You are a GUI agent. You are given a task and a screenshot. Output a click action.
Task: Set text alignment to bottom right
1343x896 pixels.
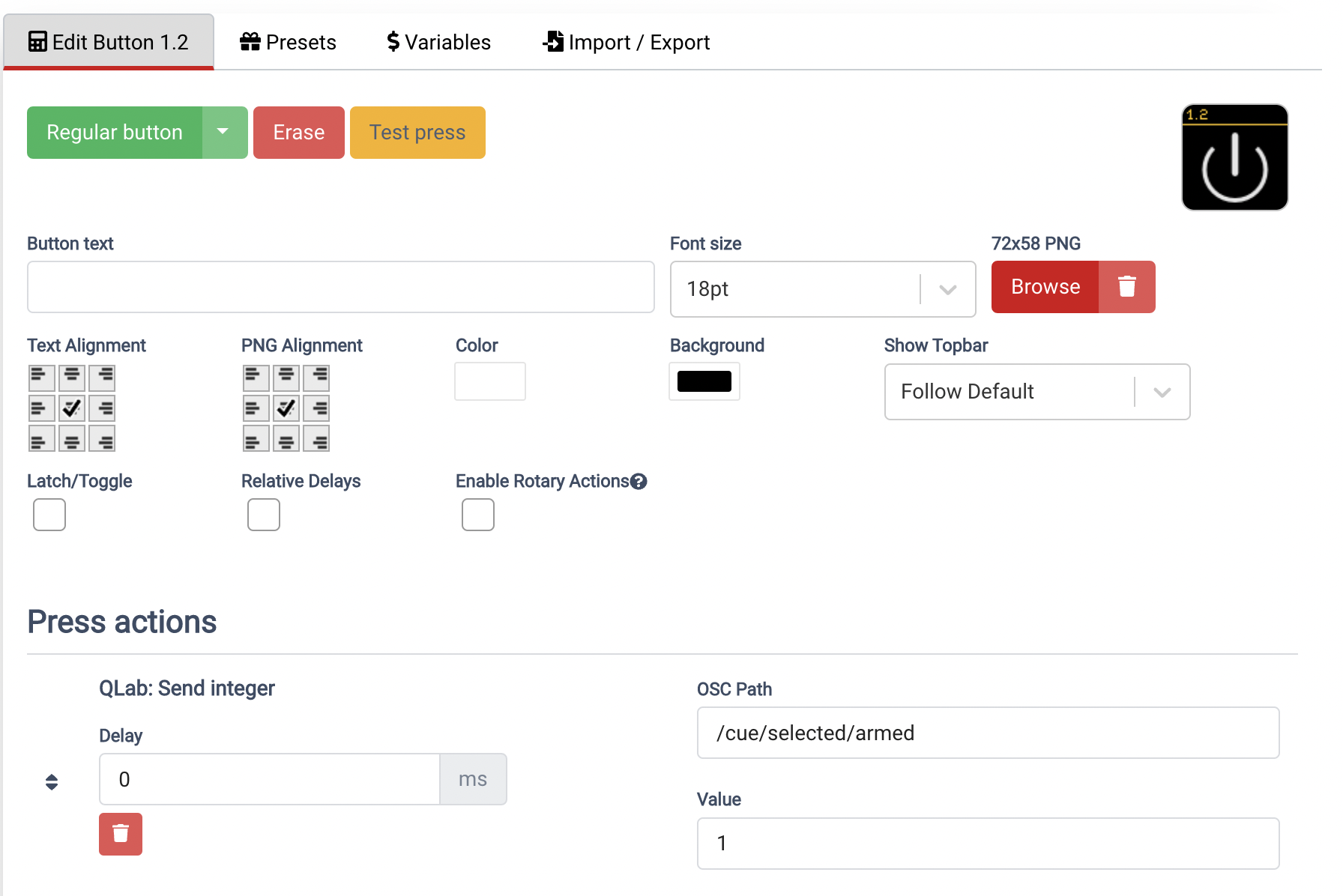tap(102, 439)
